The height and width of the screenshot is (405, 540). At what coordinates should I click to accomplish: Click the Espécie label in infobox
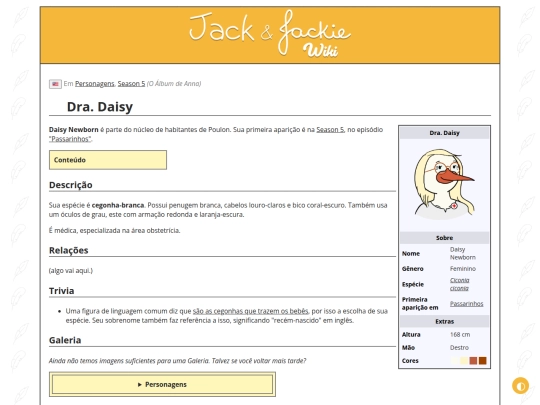pos(413,284)
